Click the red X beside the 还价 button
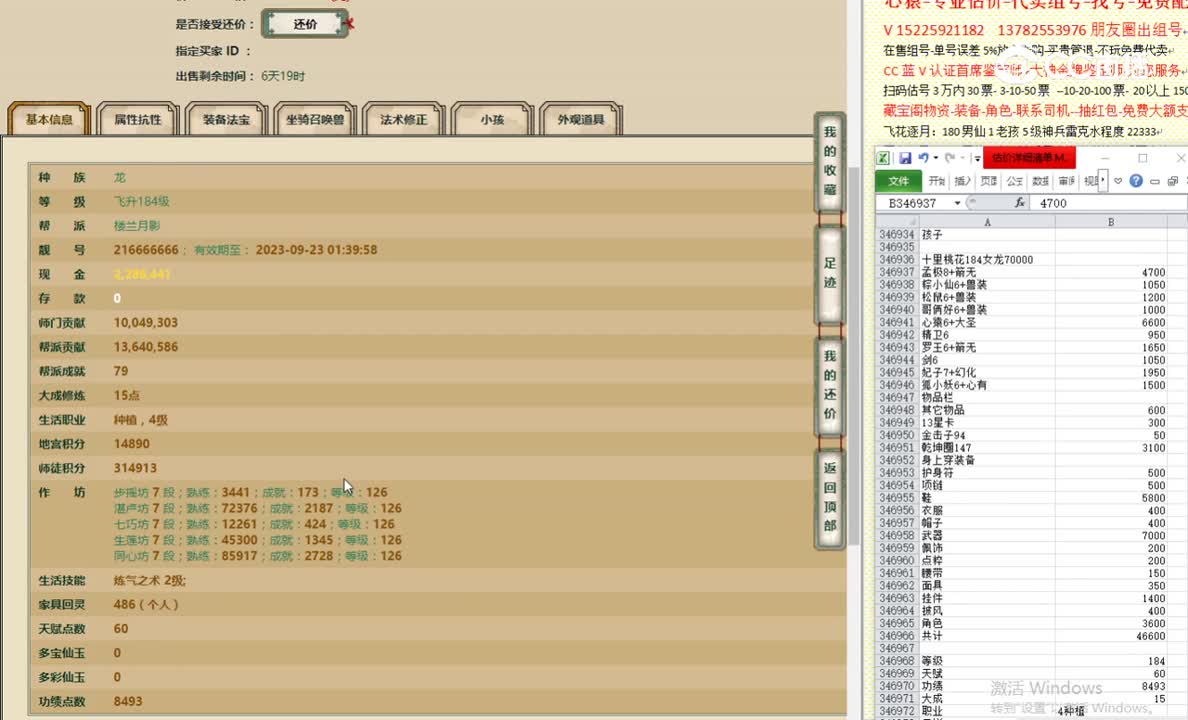This screenshot has height=720, width=1188. (351, 24)
